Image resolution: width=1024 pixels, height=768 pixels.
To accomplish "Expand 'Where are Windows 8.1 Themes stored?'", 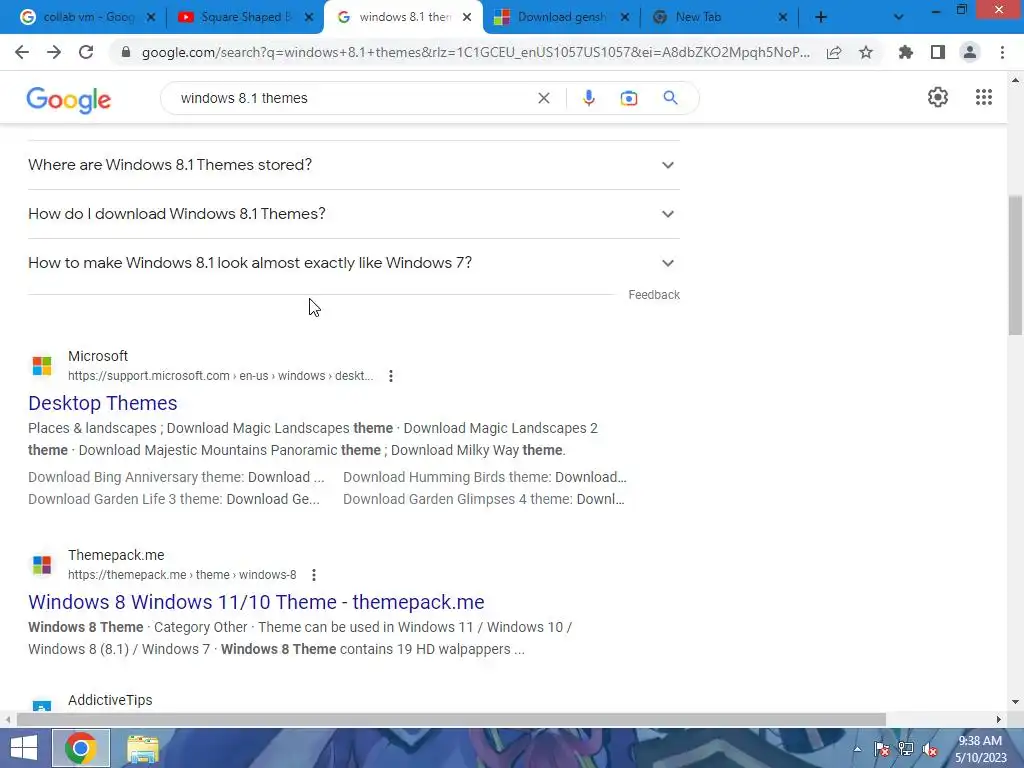I will coord(353,165).
